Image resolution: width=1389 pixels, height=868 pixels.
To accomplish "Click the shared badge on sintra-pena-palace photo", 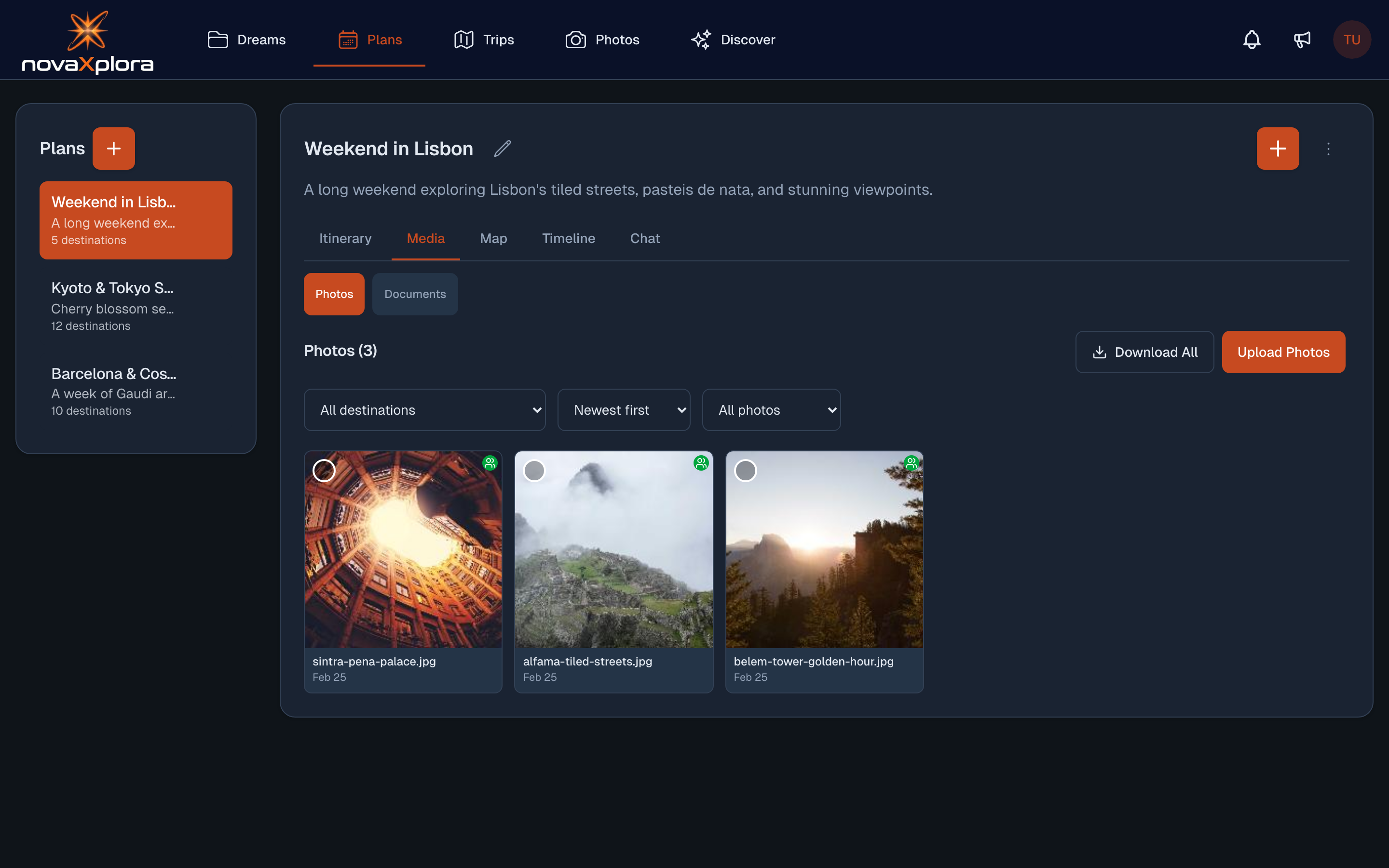I will 490,463.
